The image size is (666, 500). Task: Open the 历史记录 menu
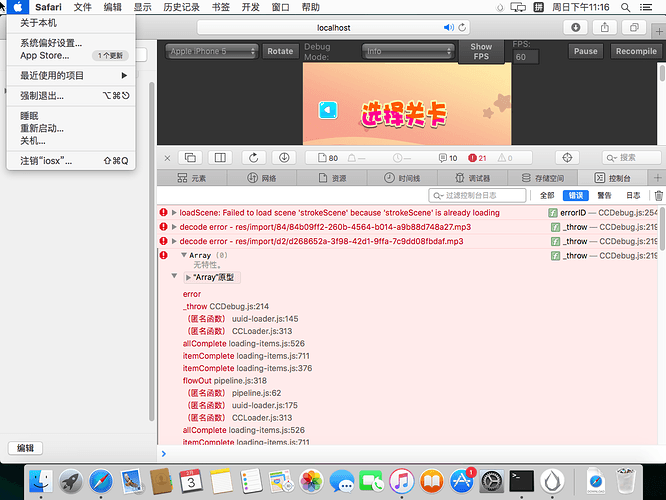181,7
